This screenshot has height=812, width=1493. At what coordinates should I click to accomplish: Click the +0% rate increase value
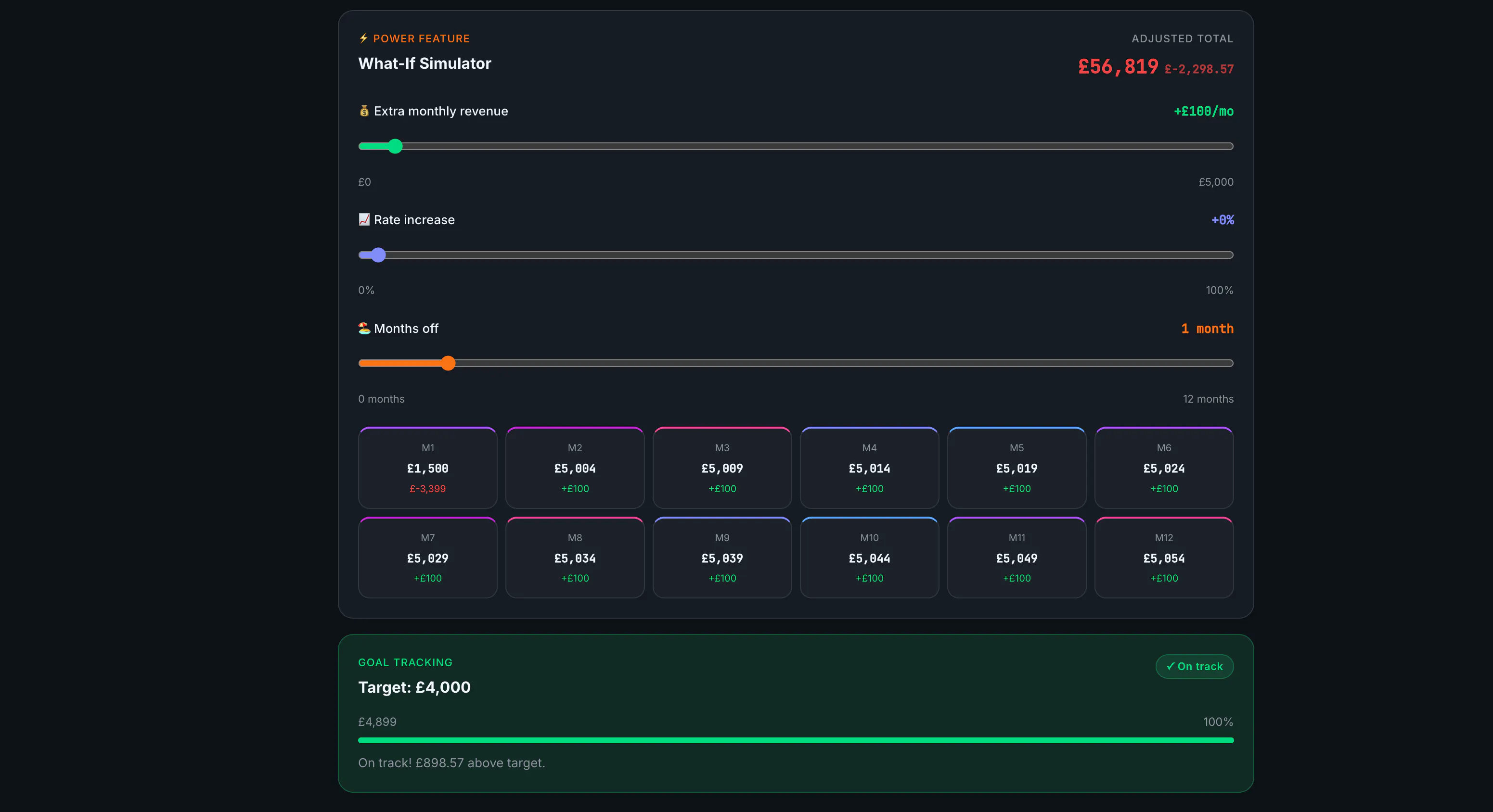(1223, 220)
